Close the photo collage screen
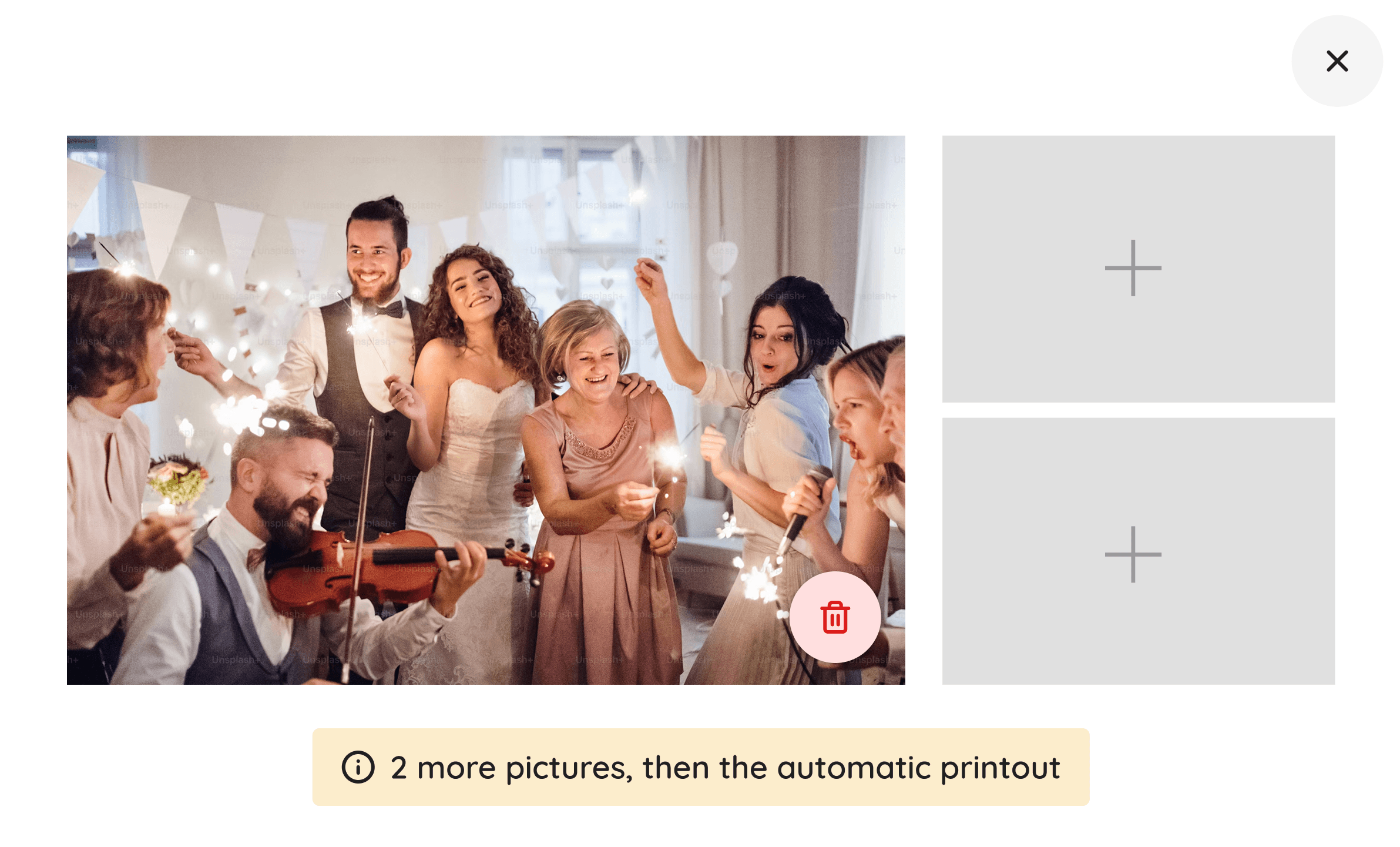Viewport: 1400px width, 847px height. pyautogui.click(x=1337, y=61)
